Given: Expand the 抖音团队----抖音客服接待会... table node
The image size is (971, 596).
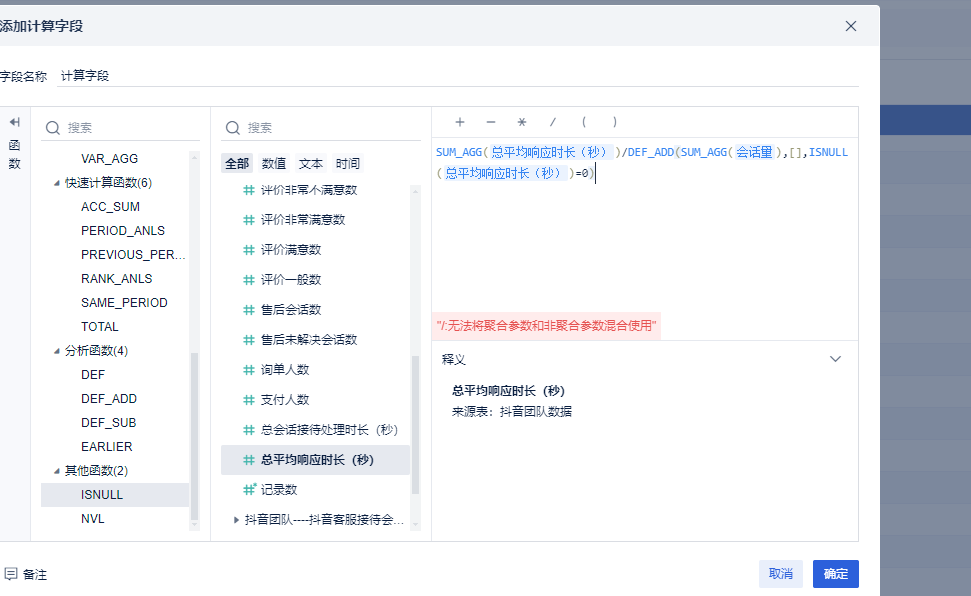Looking at the screenshot, I should (236, 520).
